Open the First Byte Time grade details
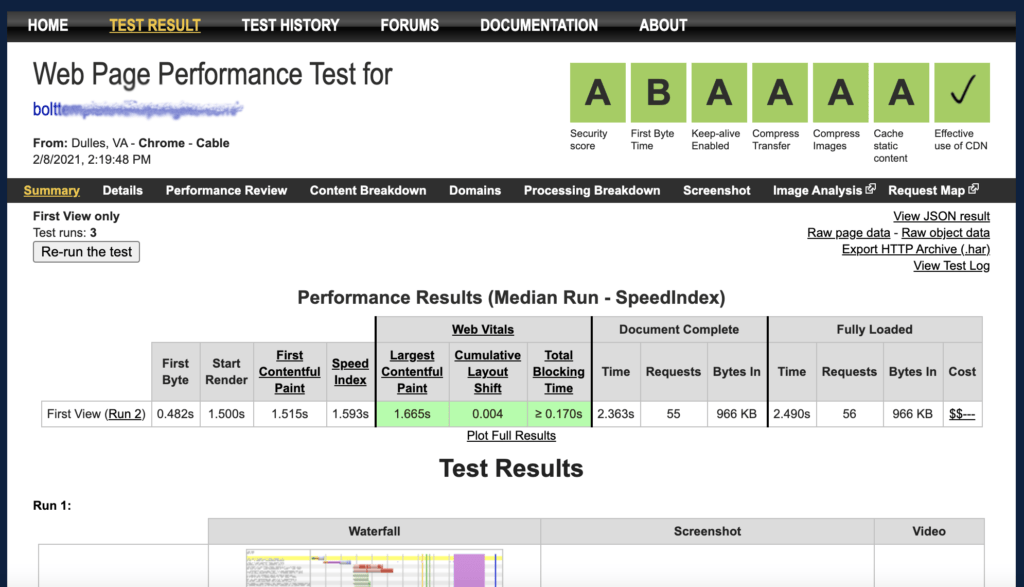This screenshot has height=587, width=1024. 658,91
